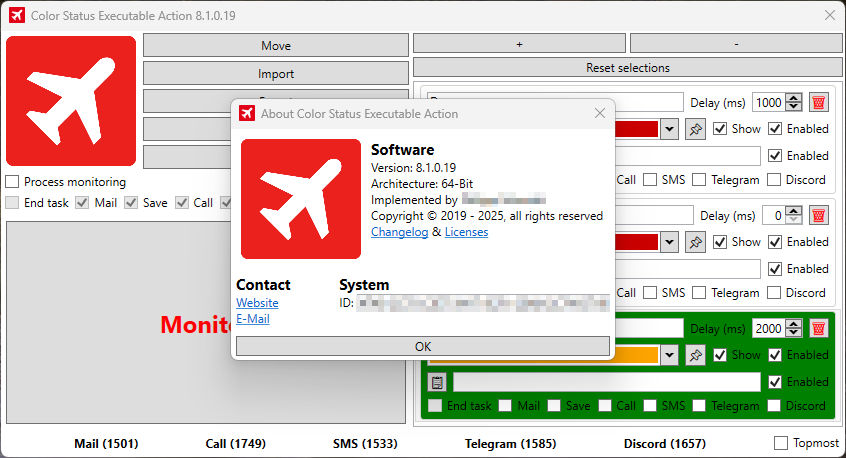Image resolution: width=846 pixels, height=458 pixels.
Task: Decrease the 1000 ms delay value
Action: (x=794, y=107)
